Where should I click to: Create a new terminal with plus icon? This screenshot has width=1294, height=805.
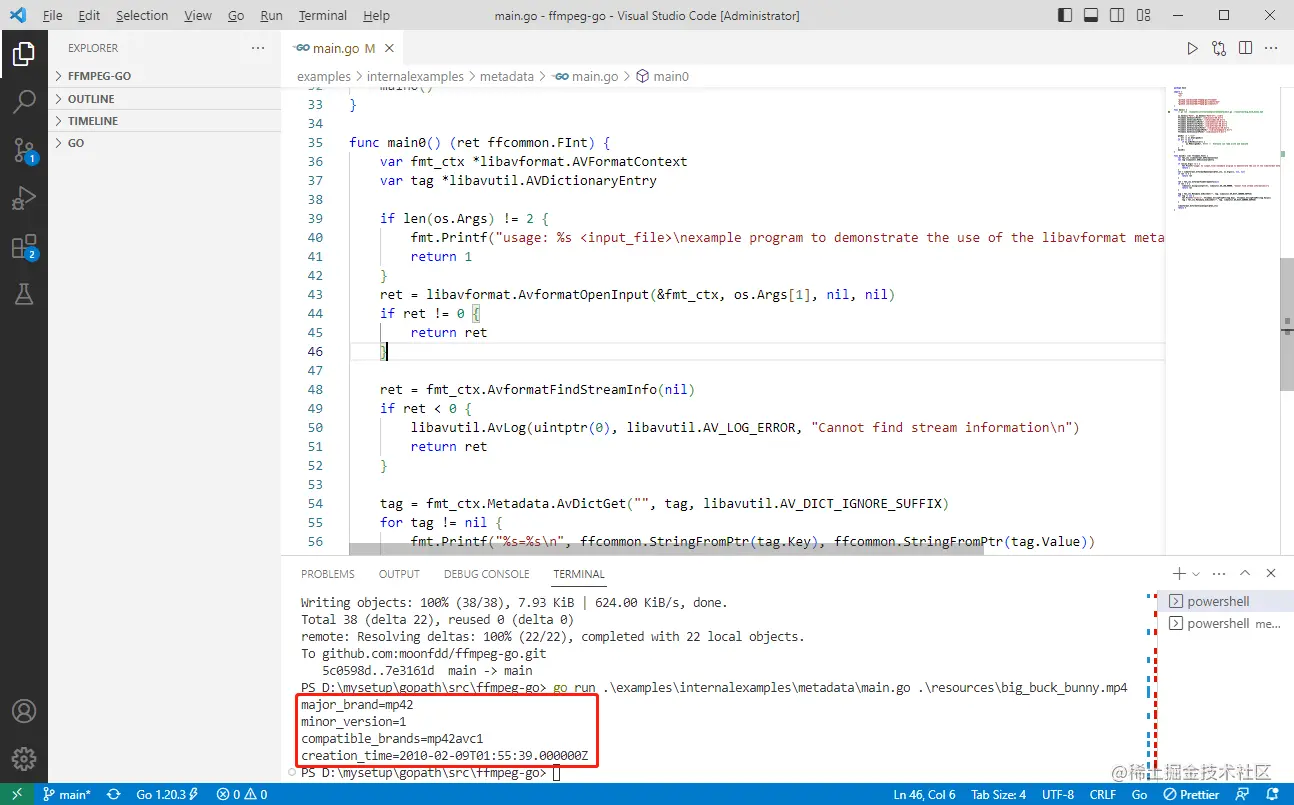click(1179, 574)
